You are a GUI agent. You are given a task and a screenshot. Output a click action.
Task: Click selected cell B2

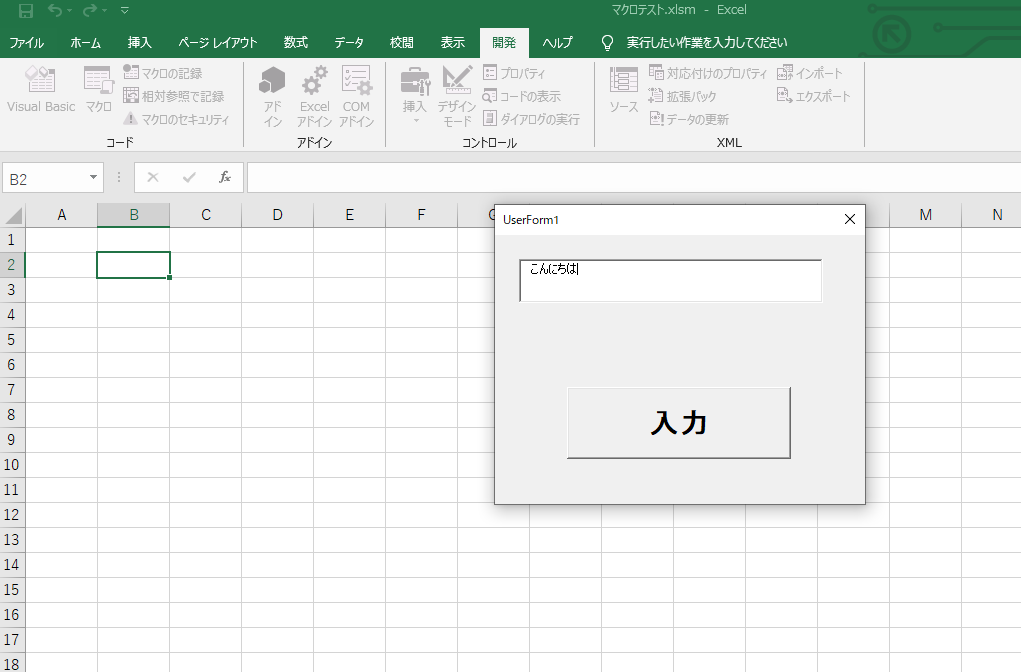click(133, 265)
